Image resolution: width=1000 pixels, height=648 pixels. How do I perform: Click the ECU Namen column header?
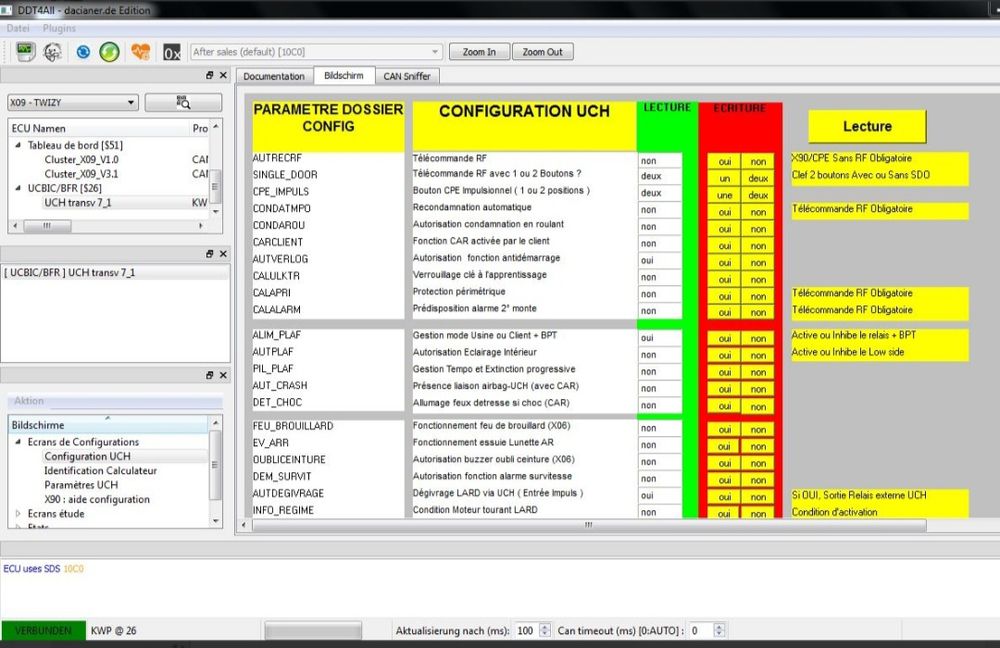click(x=99, y=128)
